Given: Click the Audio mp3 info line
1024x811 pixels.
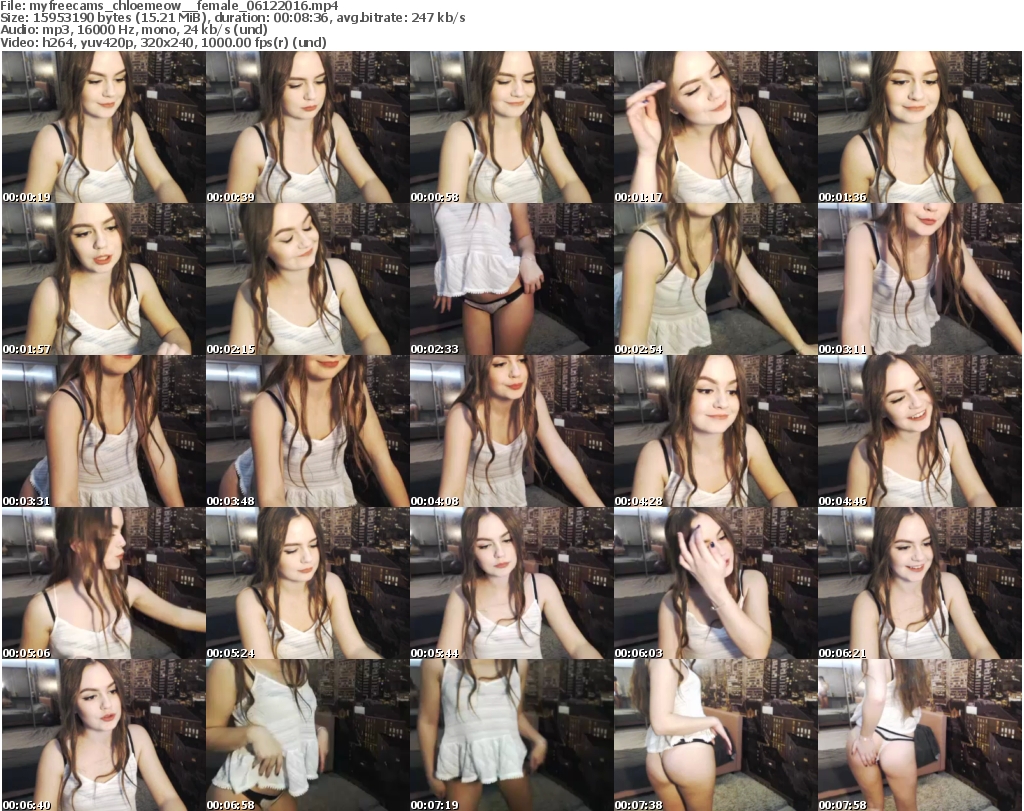Looking at the screenshot, I should coord(134,30).
